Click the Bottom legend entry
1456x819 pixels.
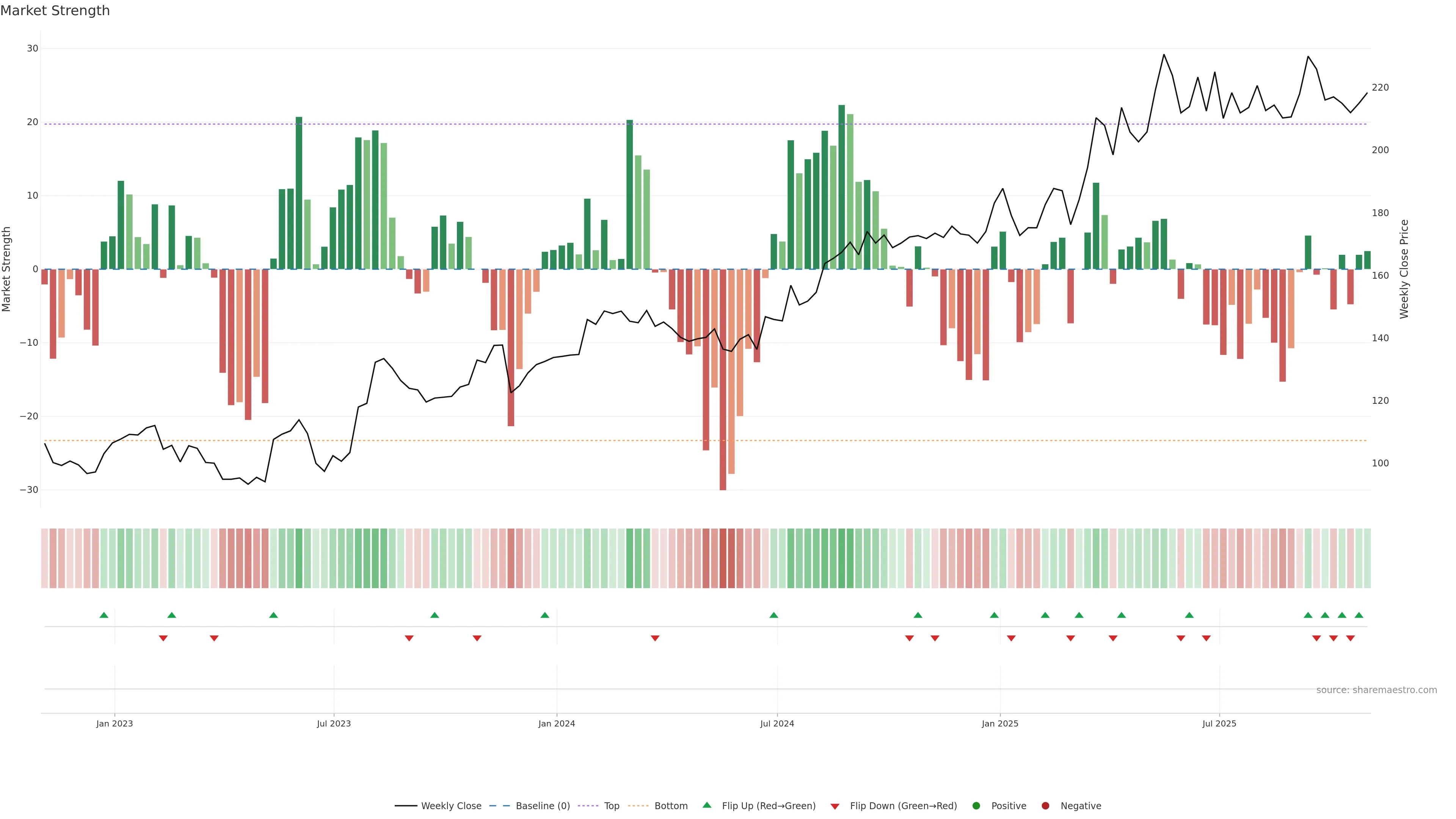670,805
